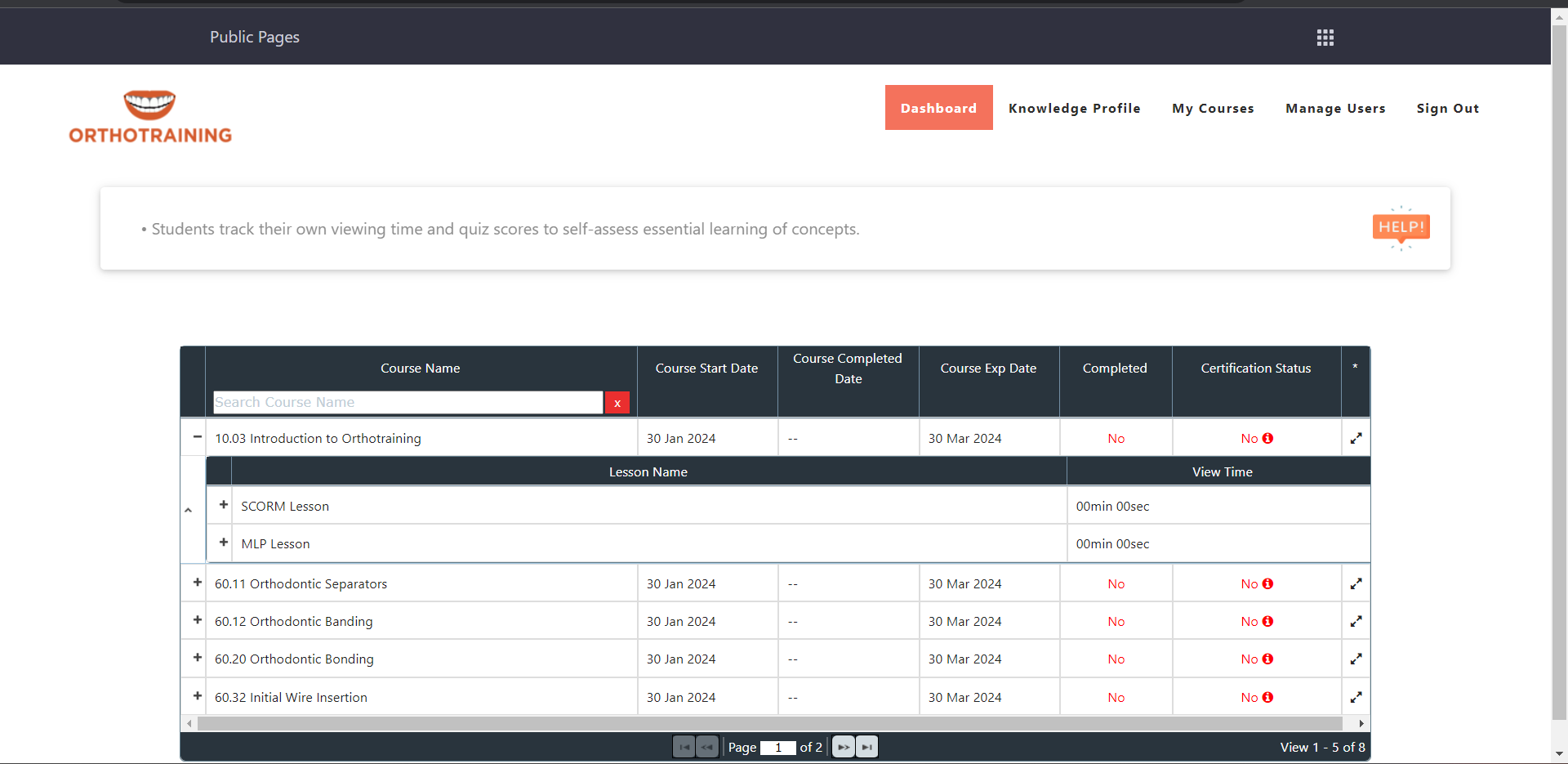The image size is (1568, 764).
Task: Click info icon beside Orthodontic Banding certification status
Action: (x=1267, y=622)
